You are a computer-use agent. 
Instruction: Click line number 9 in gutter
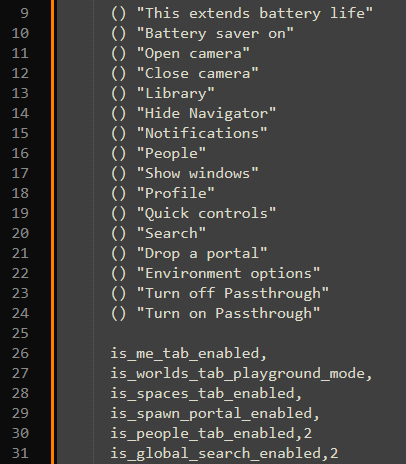24,13
